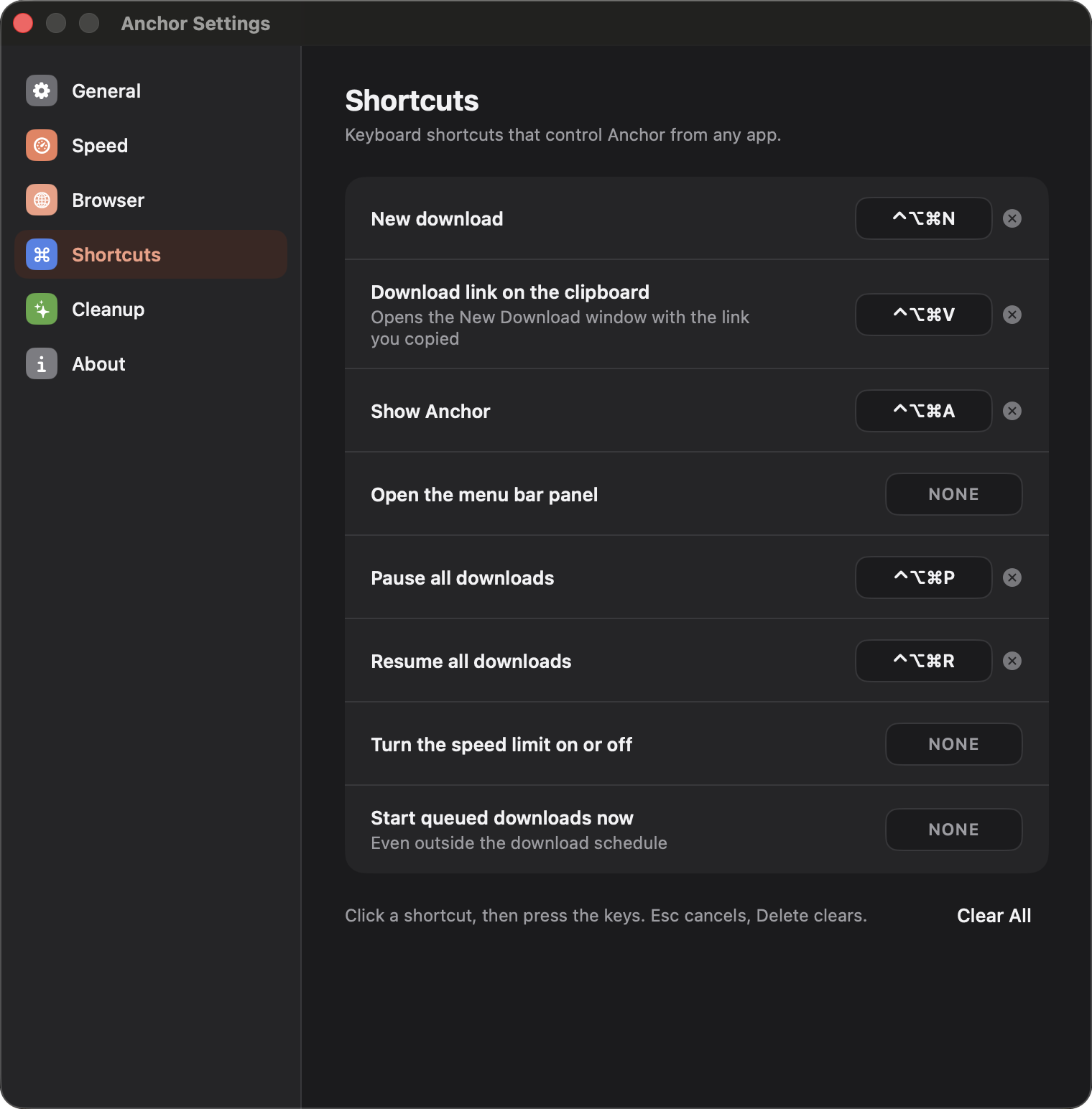Click the red close window button
The width and height of the screenshot is (1092, 1109).
point(23,23)
